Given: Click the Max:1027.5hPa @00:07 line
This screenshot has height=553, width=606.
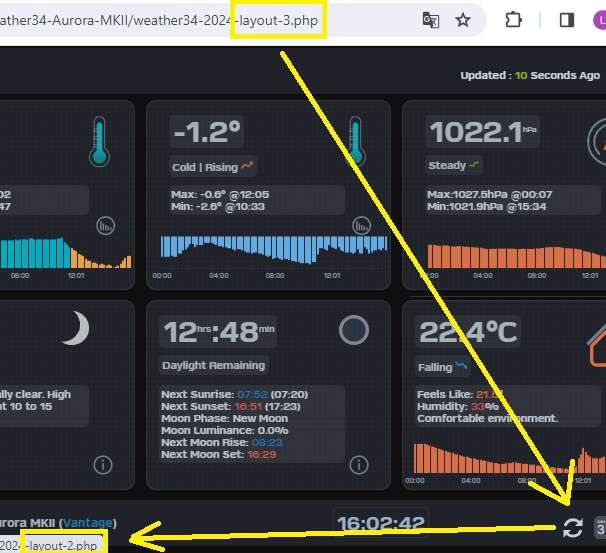Looking at the screenshot, I should [490, 194].
